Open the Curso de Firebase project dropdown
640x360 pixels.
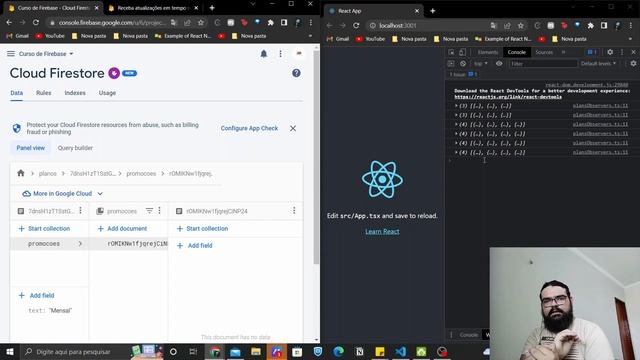[46, 54]
